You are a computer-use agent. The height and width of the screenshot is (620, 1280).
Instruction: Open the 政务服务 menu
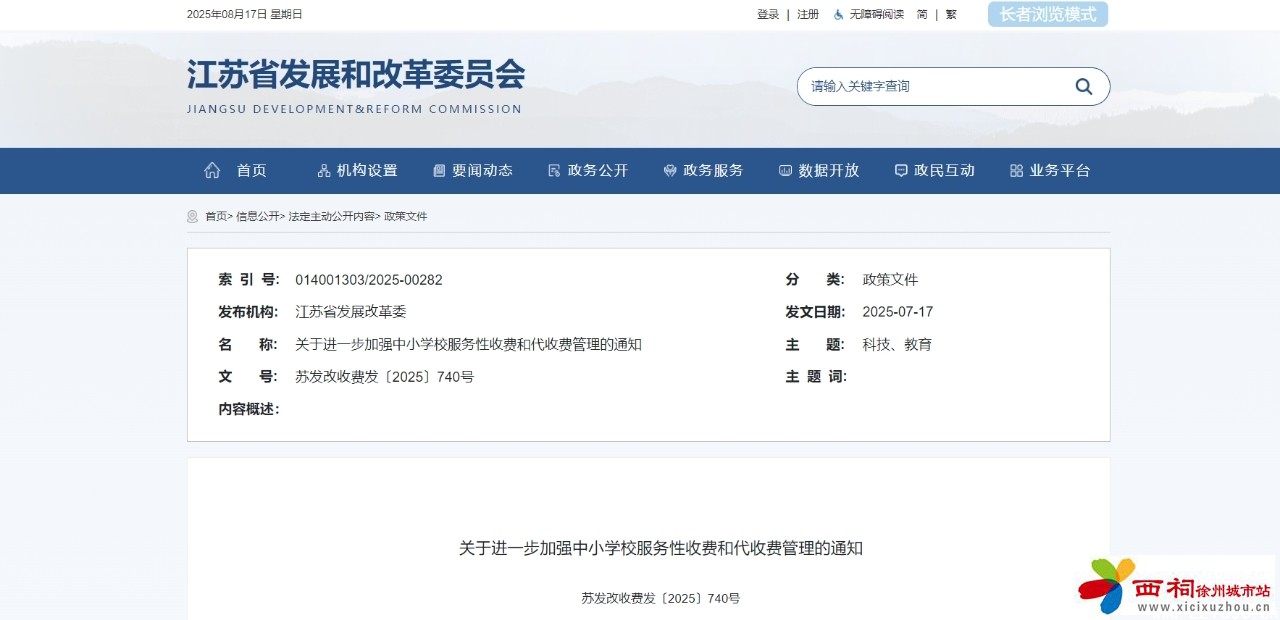(x=704, y=170)
